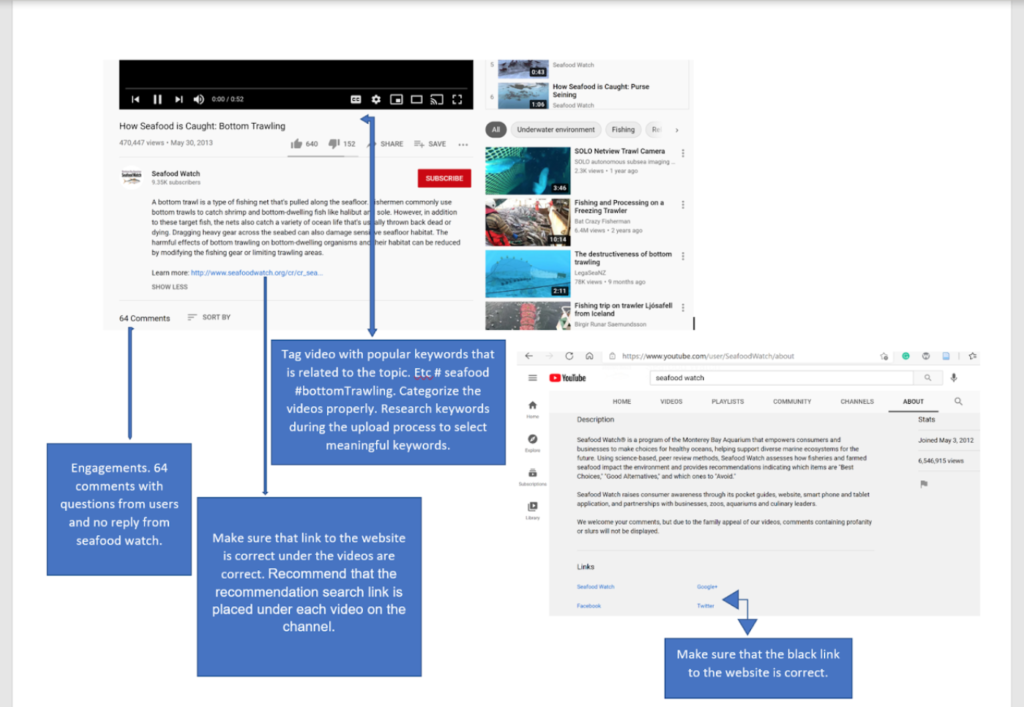The height and width of the screenshot is (707, 1024).
Task: Open Home in the YouTube sidebar
Action: 532,409
